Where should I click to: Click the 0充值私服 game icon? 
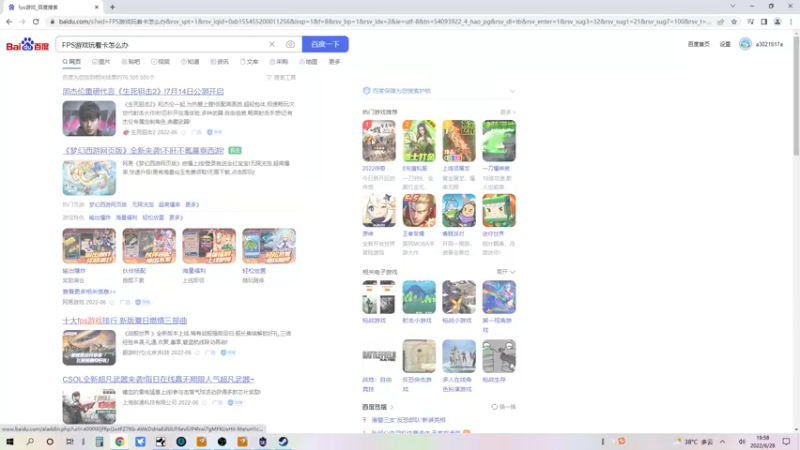point(419,141)
